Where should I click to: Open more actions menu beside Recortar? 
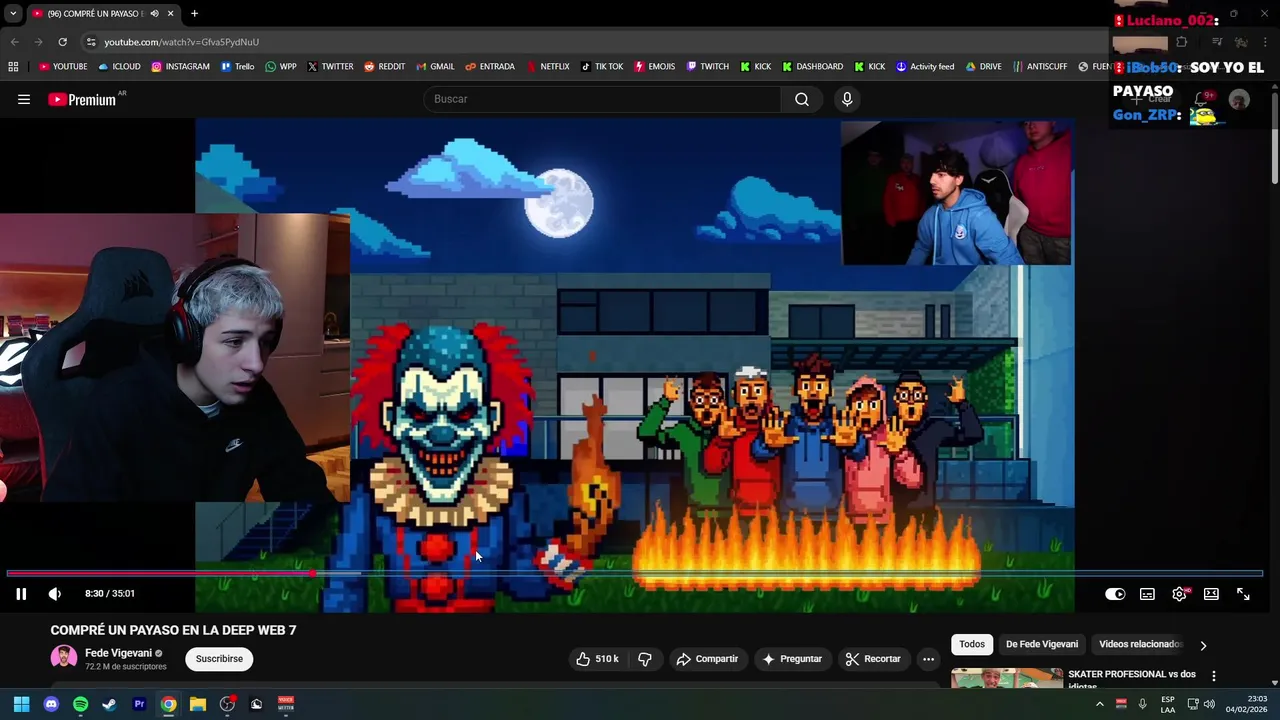click(928, 659)
